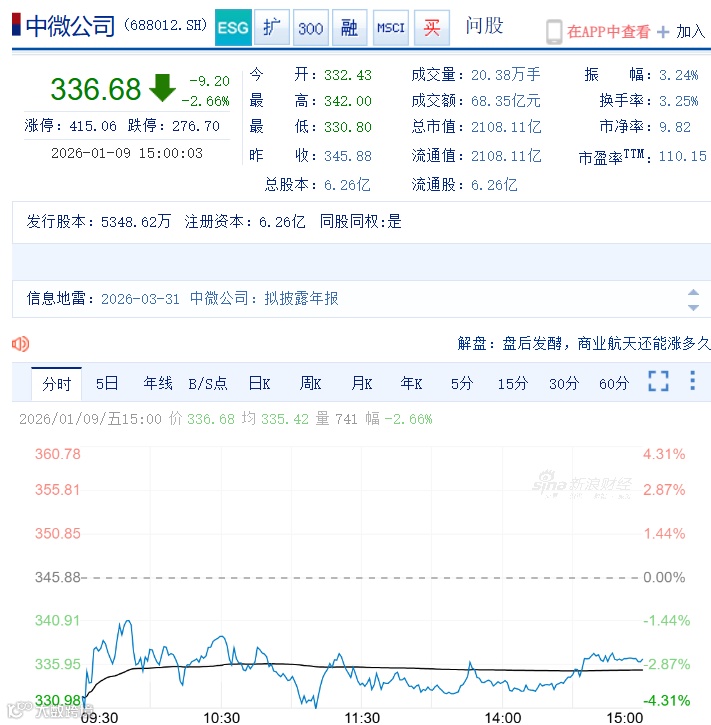The height and width of the screenshot is (725, 711).
Task: Open 在APP中查看 link
Action: click(x=608, y=31)
